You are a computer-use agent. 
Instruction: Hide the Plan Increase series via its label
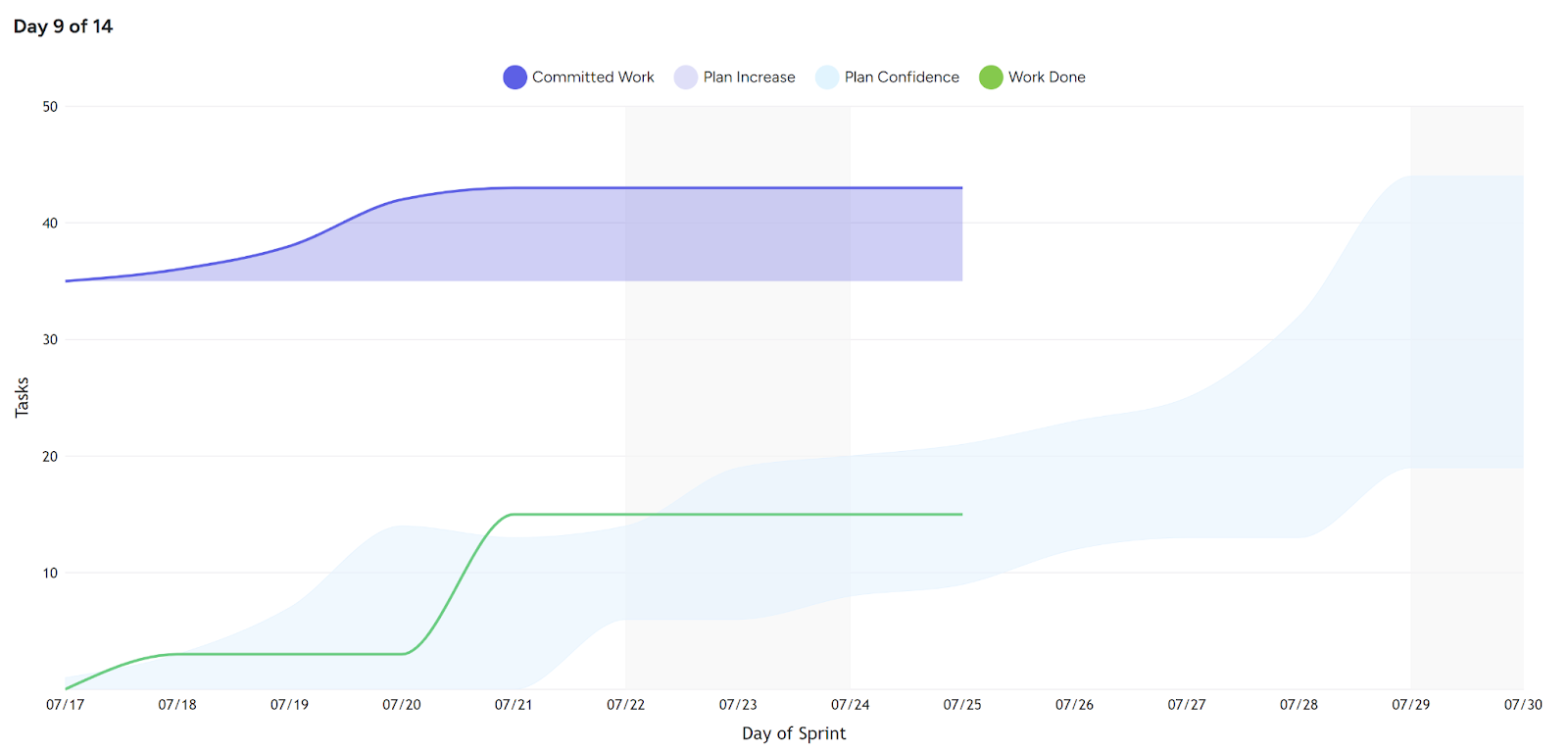pos(749,77)
